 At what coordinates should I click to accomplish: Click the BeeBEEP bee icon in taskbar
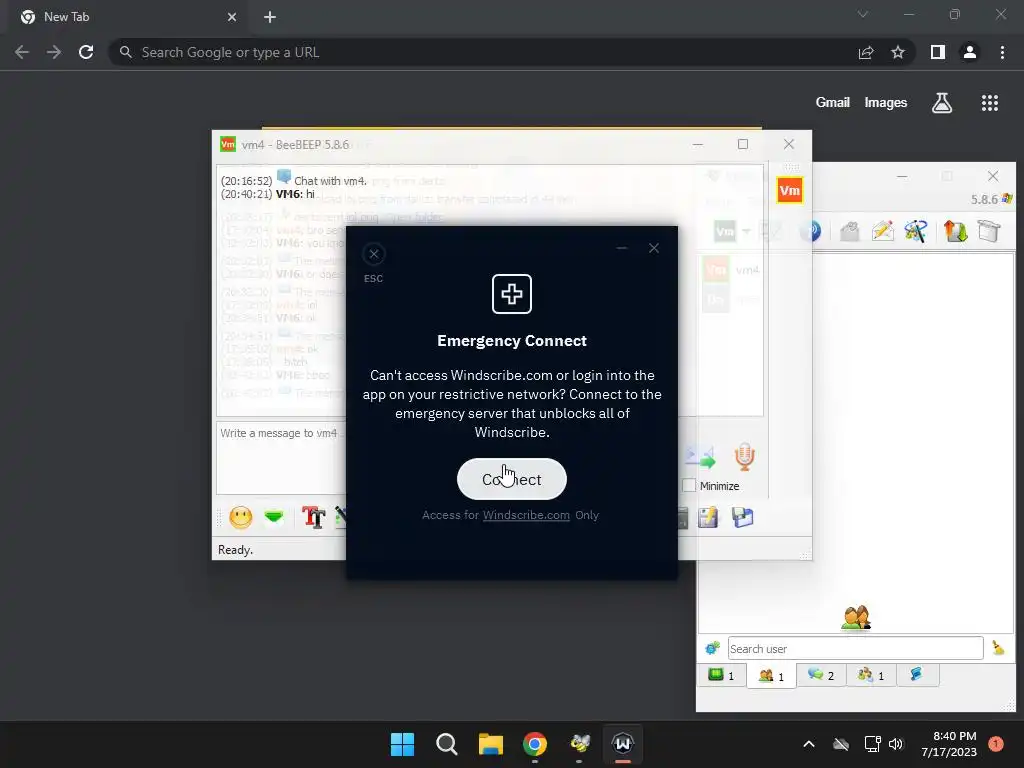[x=579, y=744]
